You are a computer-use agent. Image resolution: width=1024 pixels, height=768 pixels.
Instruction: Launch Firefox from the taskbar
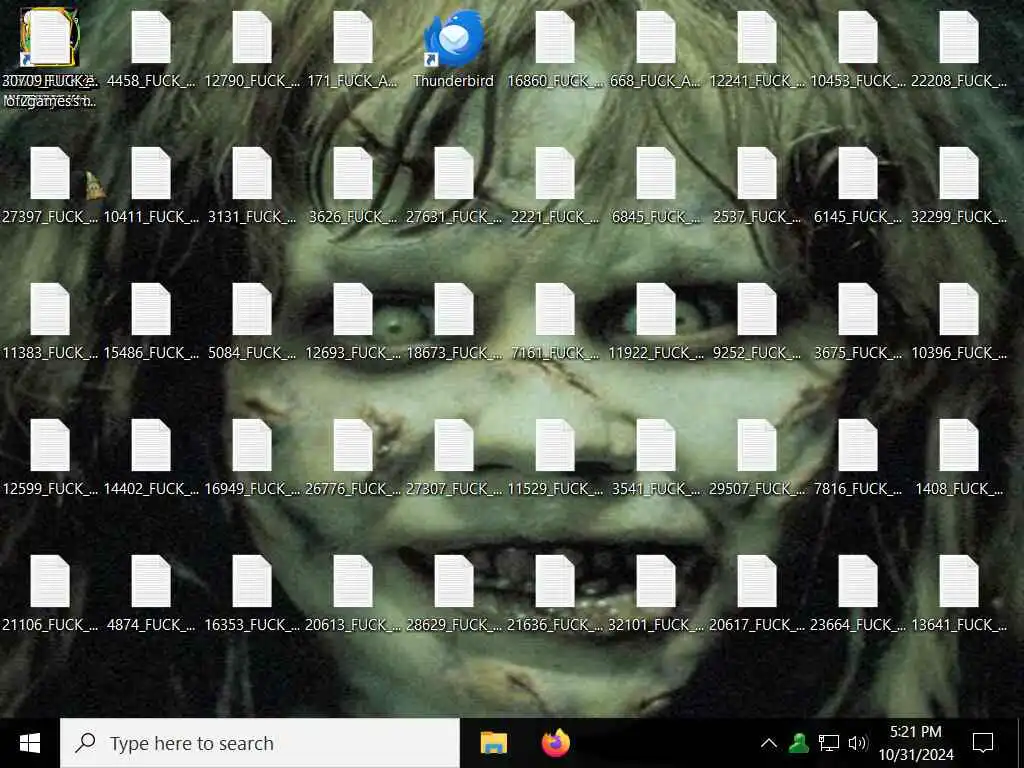[x=556, y=743]
